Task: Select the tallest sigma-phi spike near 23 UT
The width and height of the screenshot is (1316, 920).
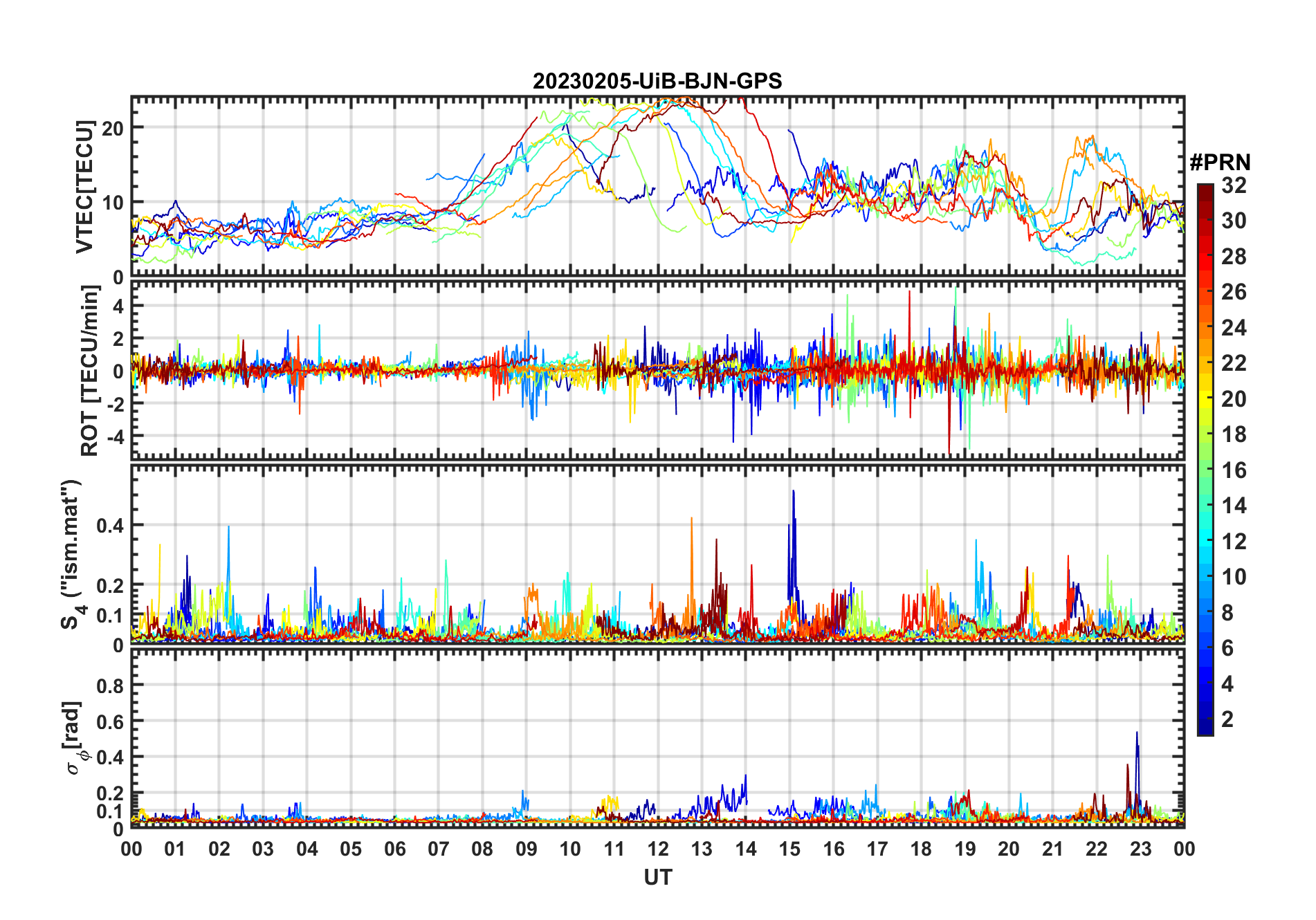Action: (x=1136, y=734)
